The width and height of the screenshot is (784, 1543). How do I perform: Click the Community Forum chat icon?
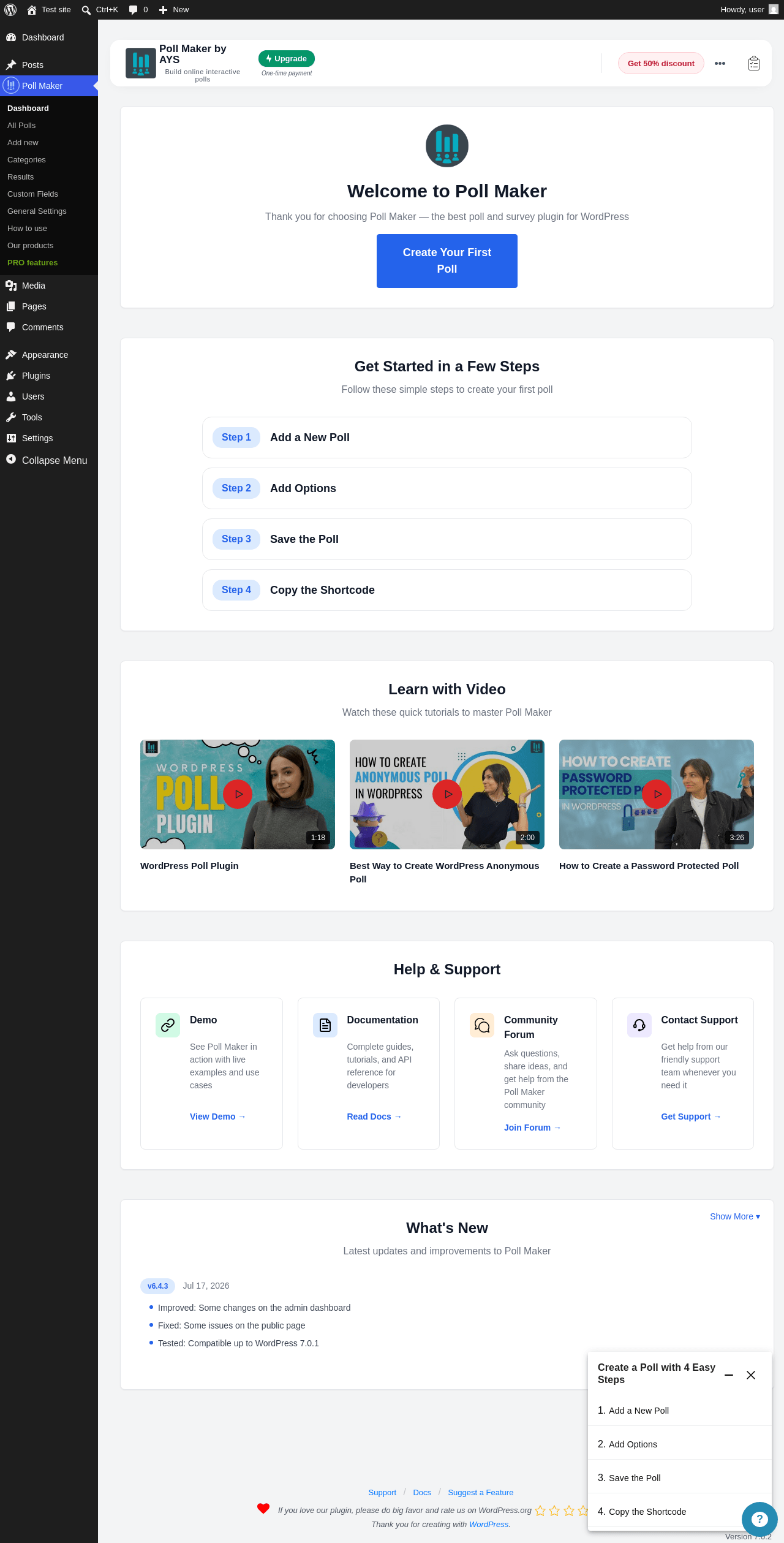point(482,1025)
